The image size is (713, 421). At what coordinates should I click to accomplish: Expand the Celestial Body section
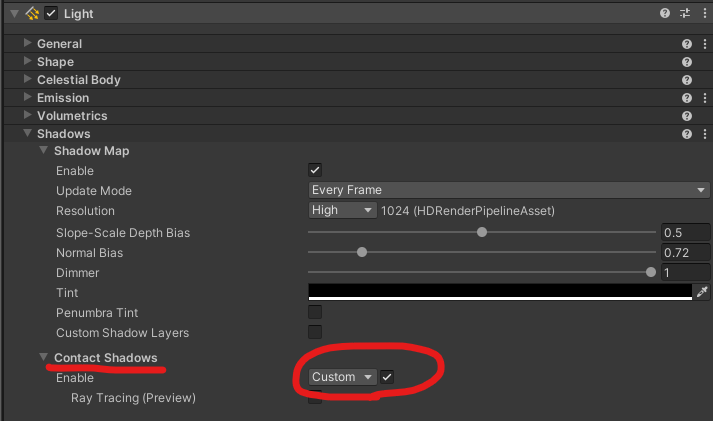click(x=28, y=80)
